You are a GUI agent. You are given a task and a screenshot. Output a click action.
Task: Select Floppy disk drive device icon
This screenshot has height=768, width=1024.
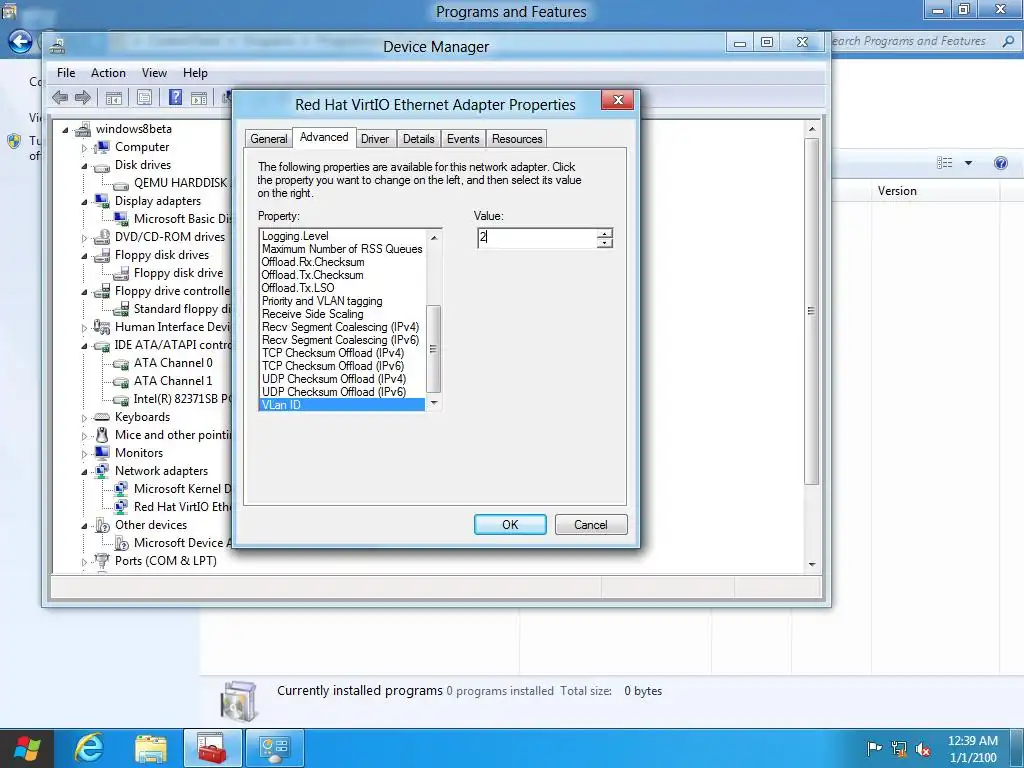[121, 274]
